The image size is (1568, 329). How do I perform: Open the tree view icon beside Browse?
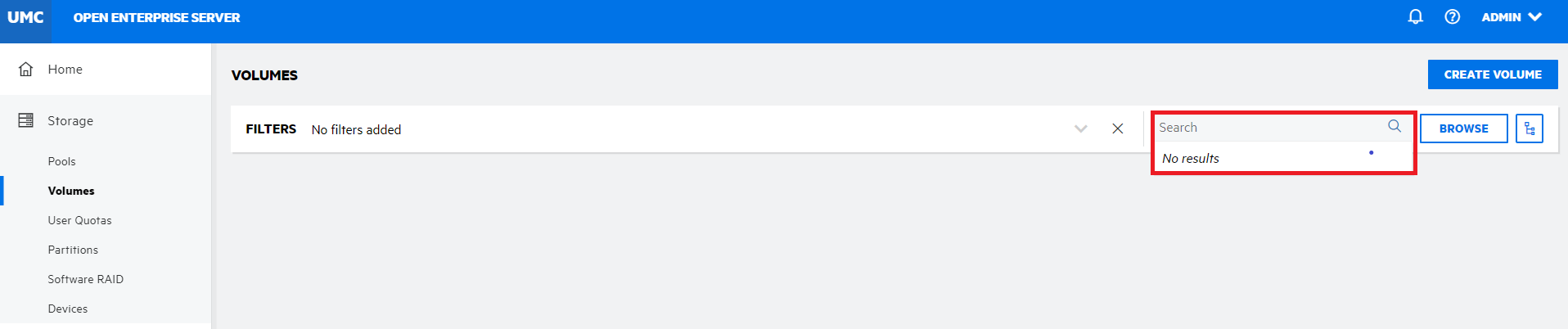point(1529,128)
